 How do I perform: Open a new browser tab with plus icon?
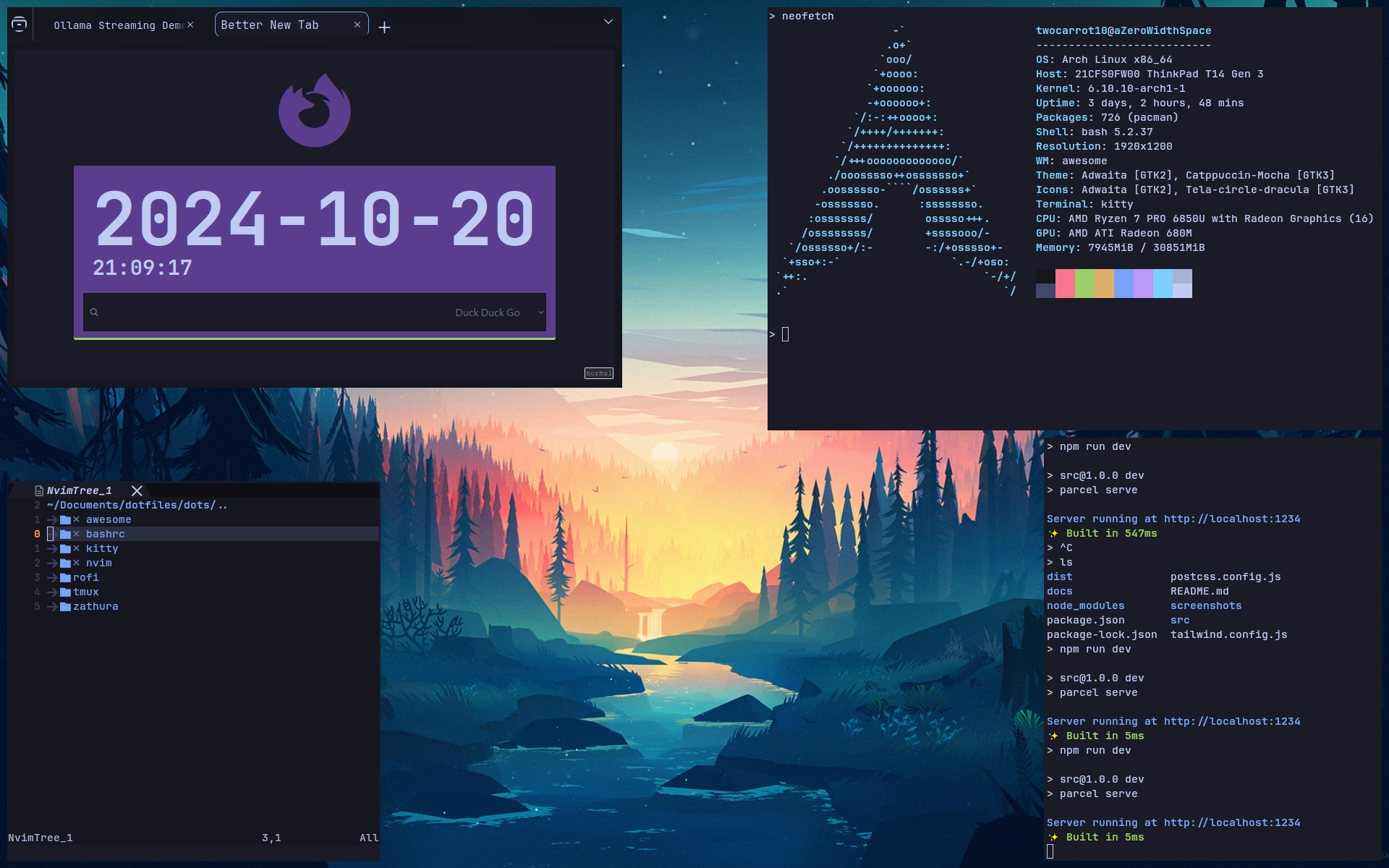pos(384,27)
